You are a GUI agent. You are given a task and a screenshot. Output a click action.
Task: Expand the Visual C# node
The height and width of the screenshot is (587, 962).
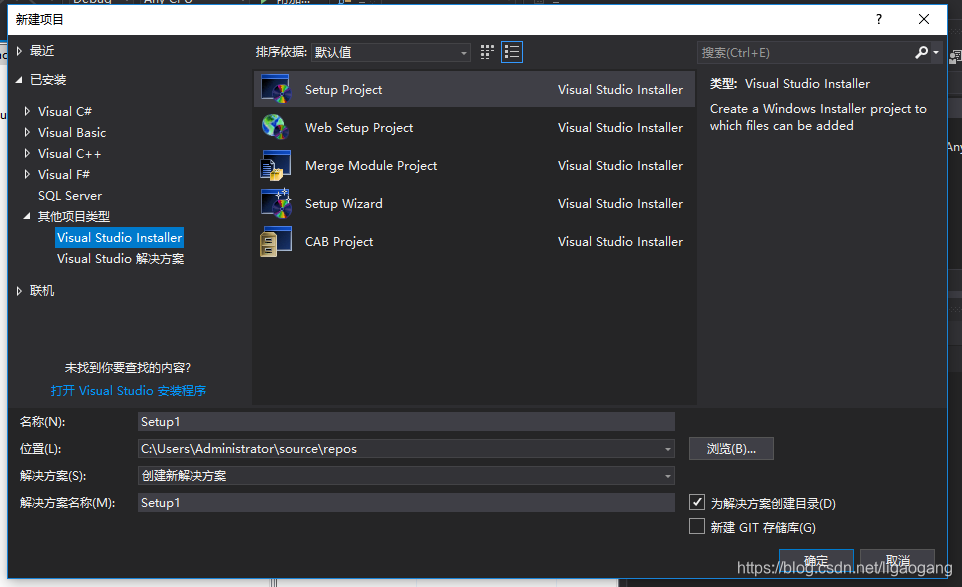27,111
